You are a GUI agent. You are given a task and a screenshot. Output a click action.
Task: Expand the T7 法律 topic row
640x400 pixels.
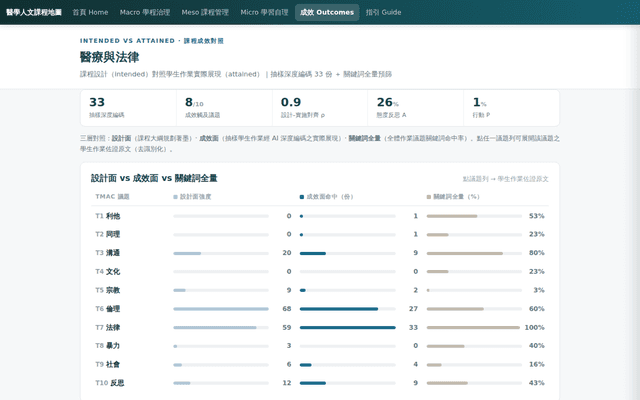pyautogui.click(x=320, y=327)
